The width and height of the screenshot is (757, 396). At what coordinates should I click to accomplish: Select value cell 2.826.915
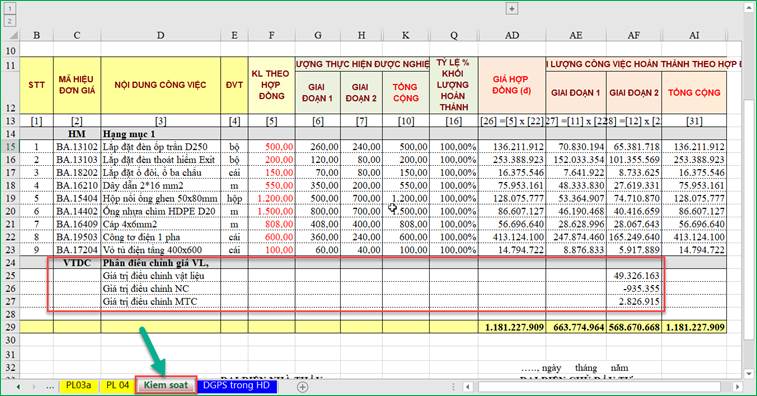(x=634, y=301)
